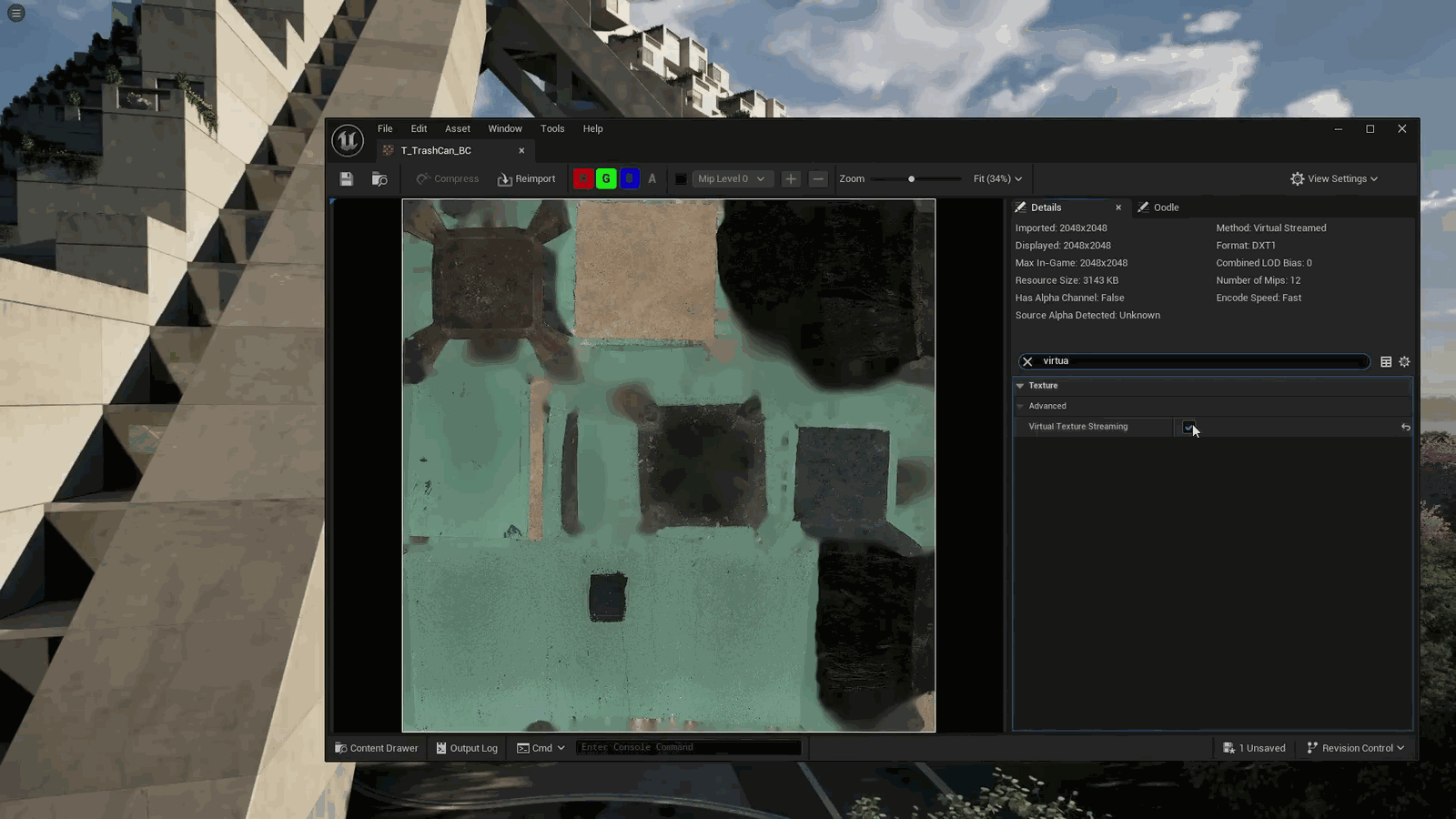Open the Tools menu
This screenshot has height=819, width=1456.
pos(552,128)
